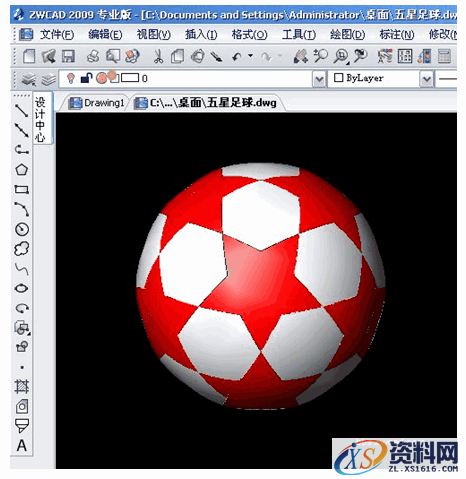This screenshot has width=466, height=479.
Task: Select the Arc tool
Action: [x=22, y=209]
